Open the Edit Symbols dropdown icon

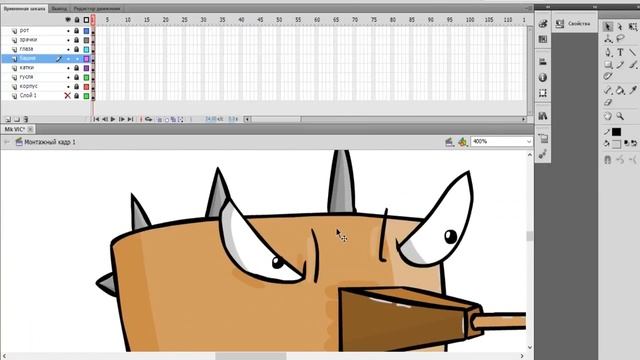click(462, 142)
